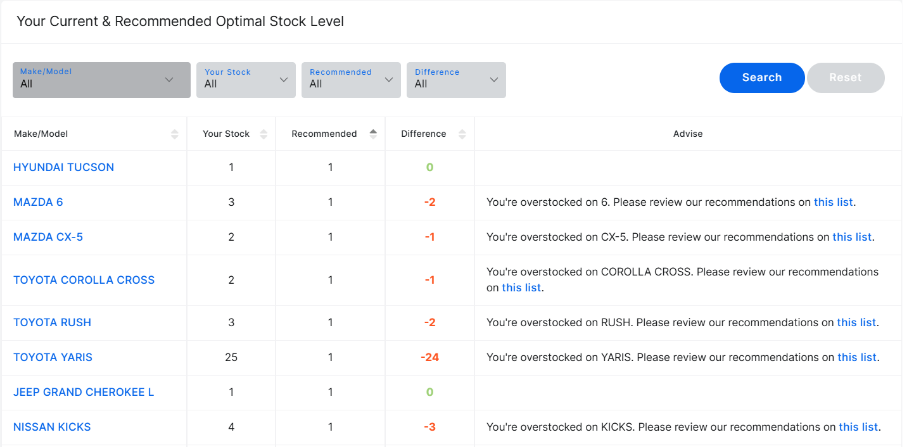
Task: Sort table by Make/Model column icon
Action: point(175,134)
